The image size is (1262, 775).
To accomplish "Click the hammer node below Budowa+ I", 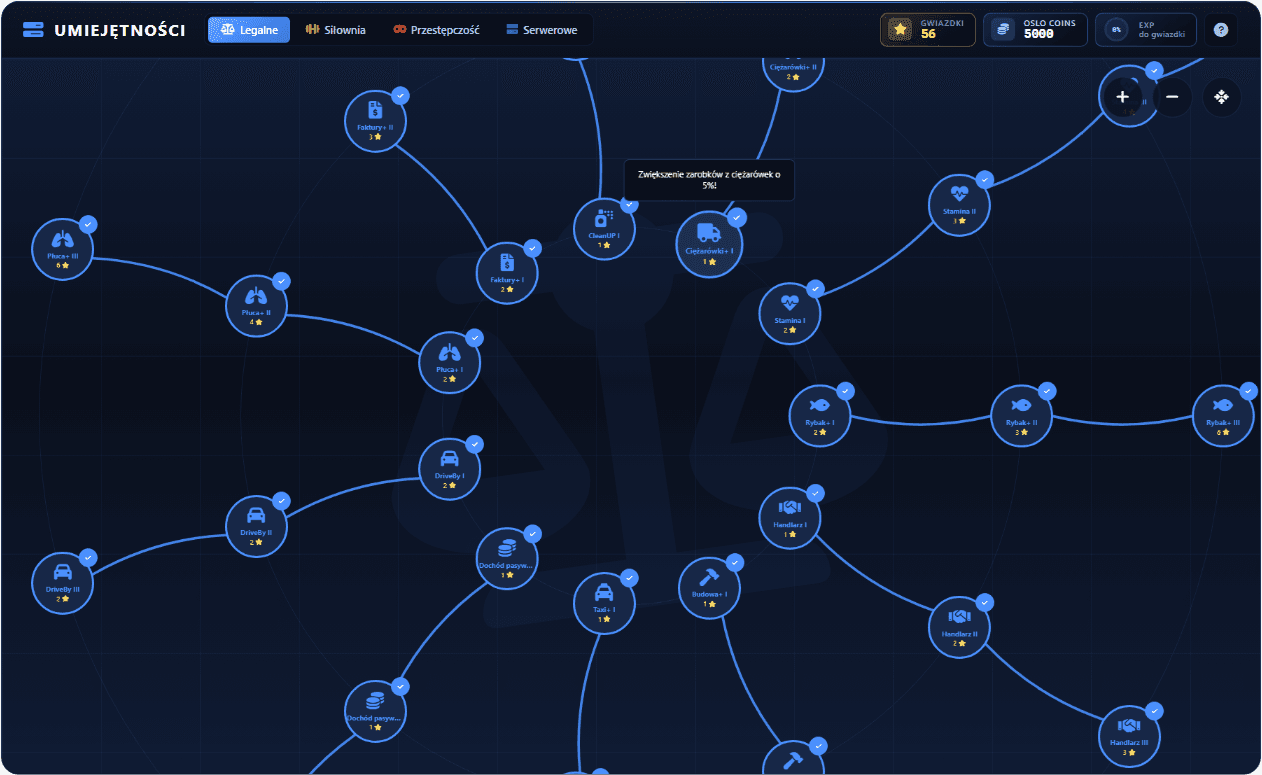I will coord(793,760).
